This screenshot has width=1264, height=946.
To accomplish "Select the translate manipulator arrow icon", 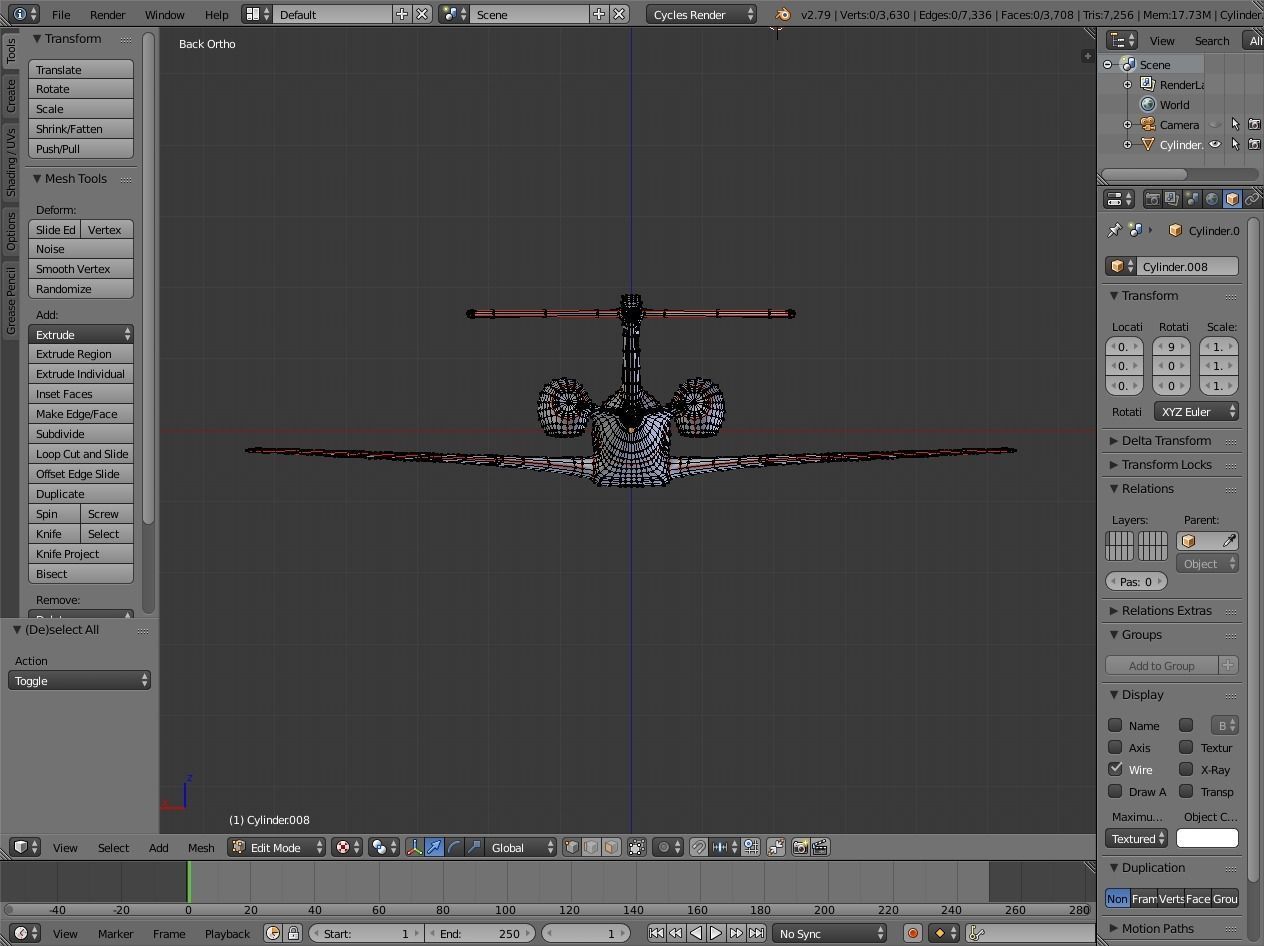I will point(434,847).
